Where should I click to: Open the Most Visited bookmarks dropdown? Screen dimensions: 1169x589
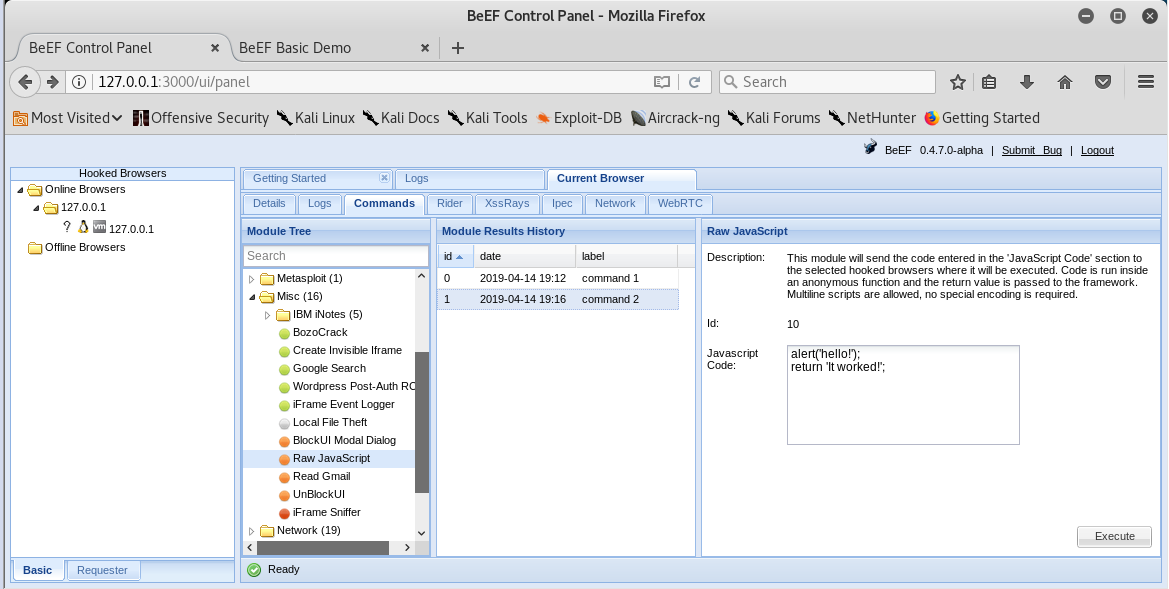coord(67,118)
